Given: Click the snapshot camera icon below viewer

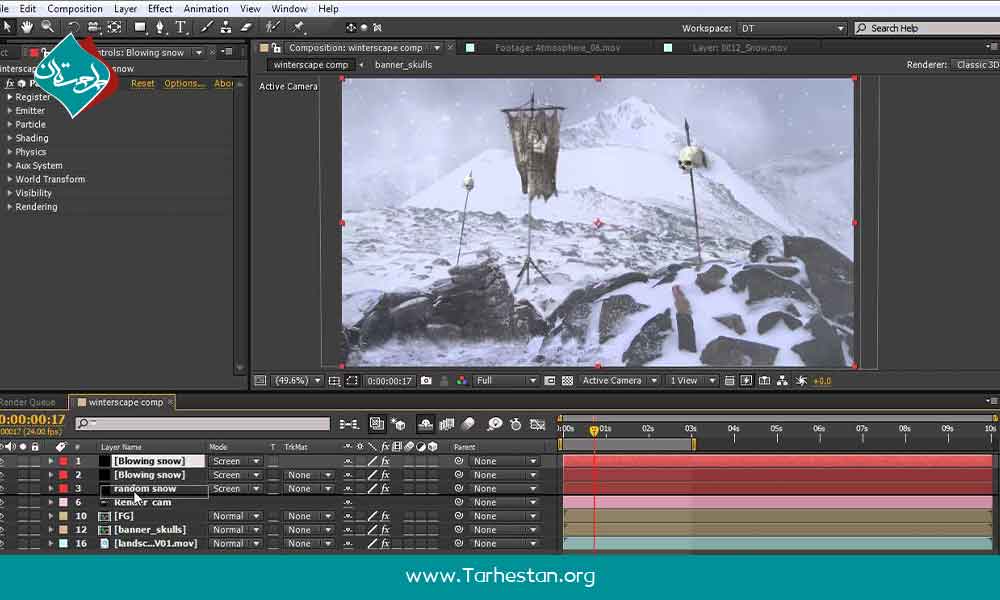Looking at the screenshot, I should (426, 381).
